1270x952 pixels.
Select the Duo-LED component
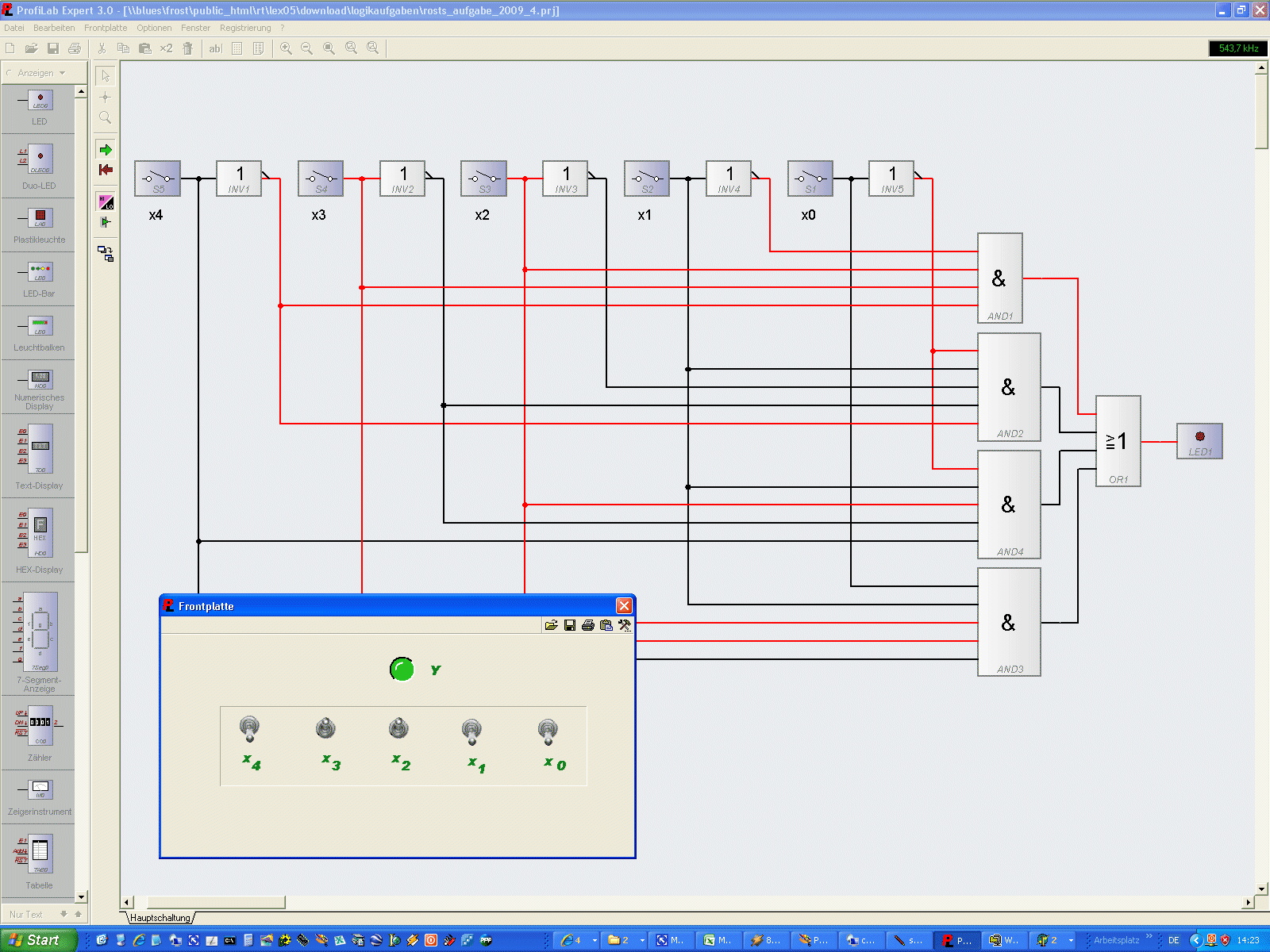39,166
